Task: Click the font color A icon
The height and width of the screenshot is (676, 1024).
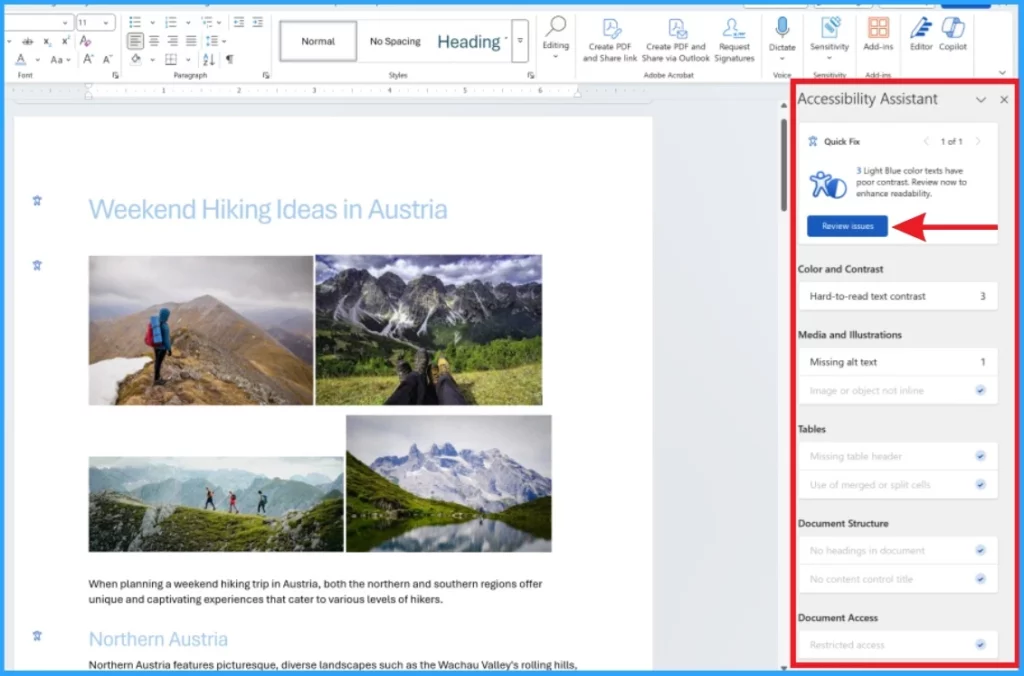Action: pyautogui.click(x=21, y=59)
